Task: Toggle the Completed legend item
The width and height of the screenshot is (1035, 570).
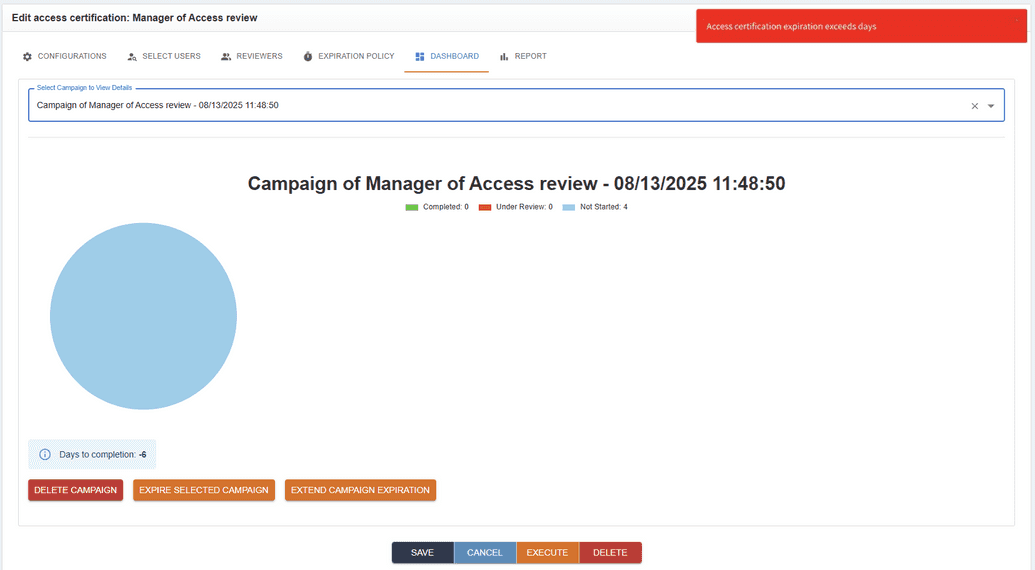Action: point(437,207)
